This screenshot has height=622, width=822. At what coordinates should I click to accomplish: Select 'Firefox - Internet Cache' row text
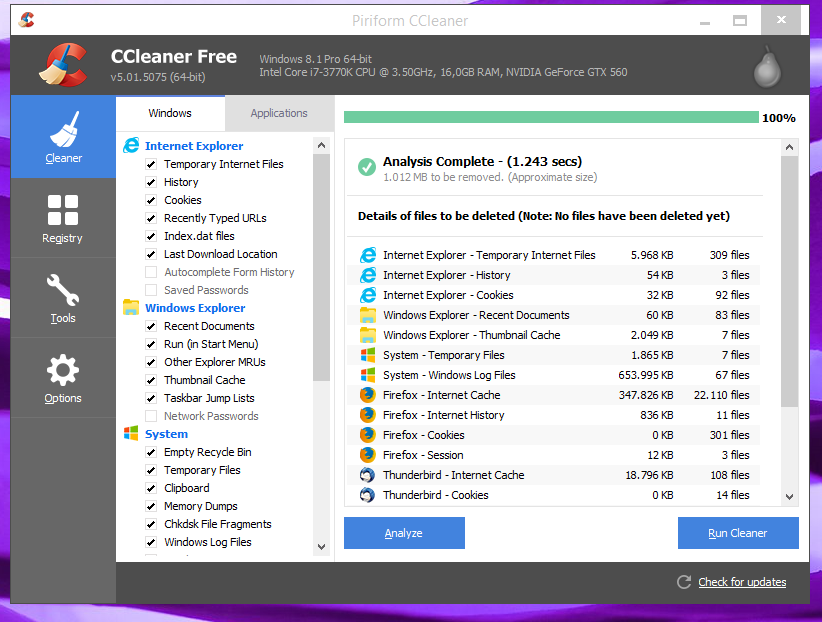point(441,395)
